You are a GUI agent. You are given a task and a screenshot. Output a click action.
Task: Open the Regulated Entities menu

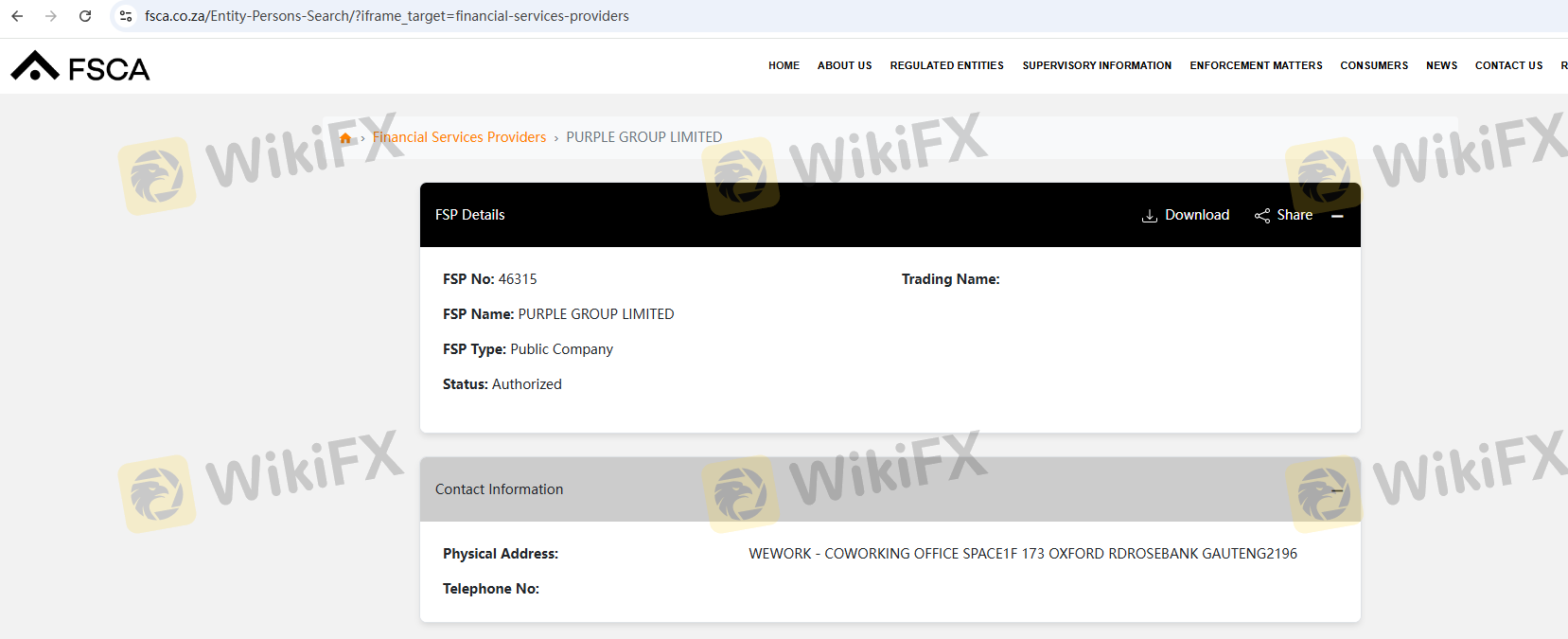pyautogui.click(x=946, y=65)
